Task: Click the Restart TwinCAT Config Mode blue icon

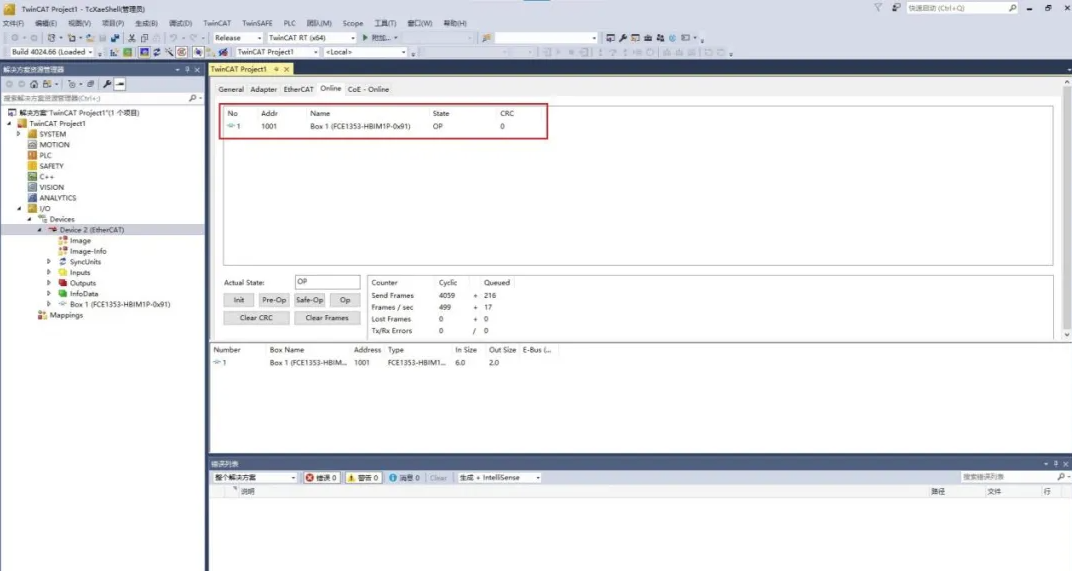Action: pyautogui.click(x=144, y=52)
